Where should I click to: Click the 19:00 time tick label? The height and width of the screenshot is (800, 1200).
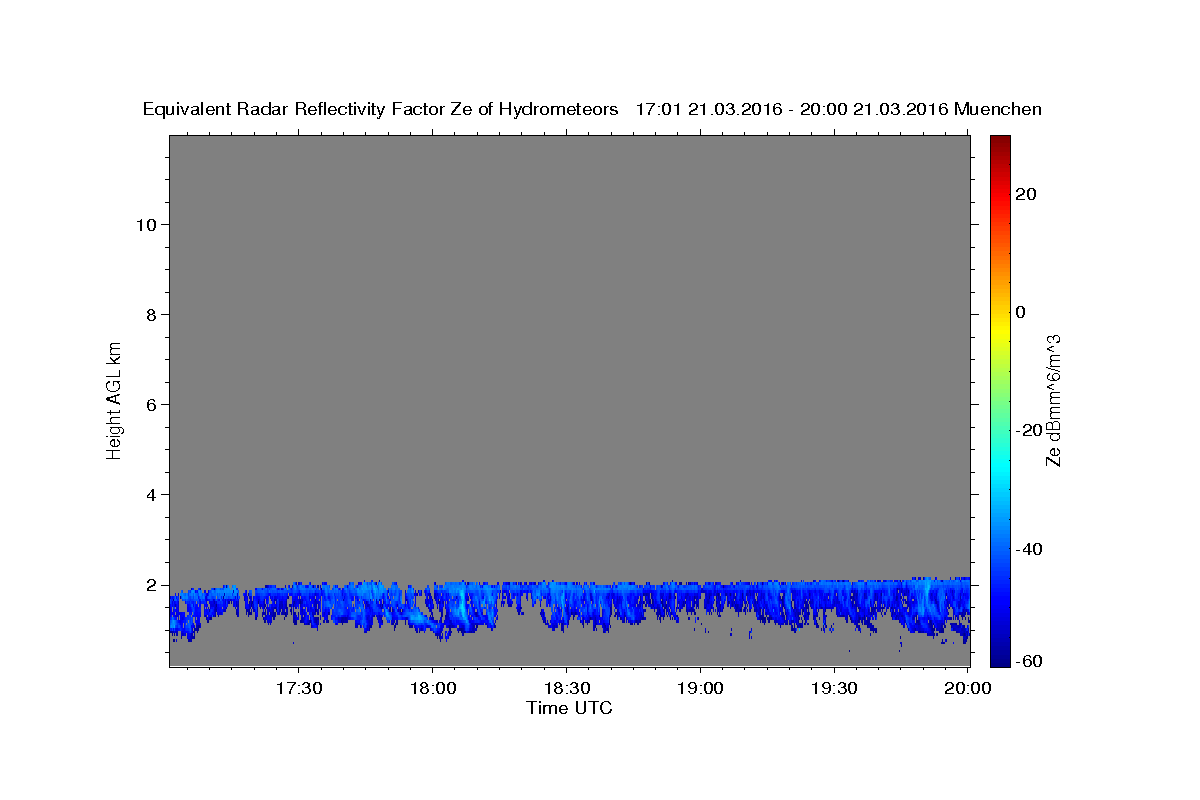[700, 688]
